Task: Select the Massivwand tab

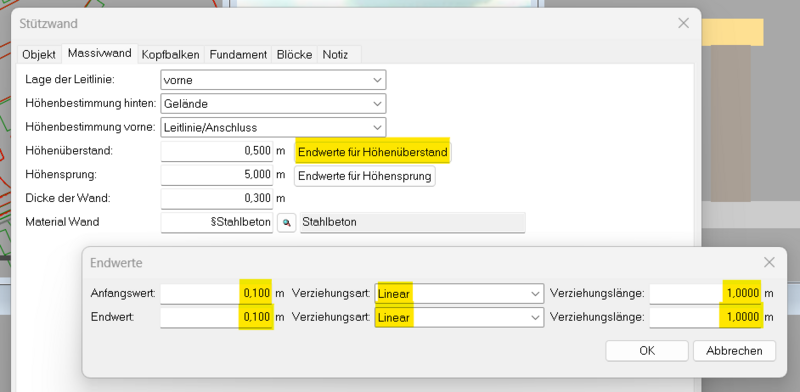Action: pos(99,53)
